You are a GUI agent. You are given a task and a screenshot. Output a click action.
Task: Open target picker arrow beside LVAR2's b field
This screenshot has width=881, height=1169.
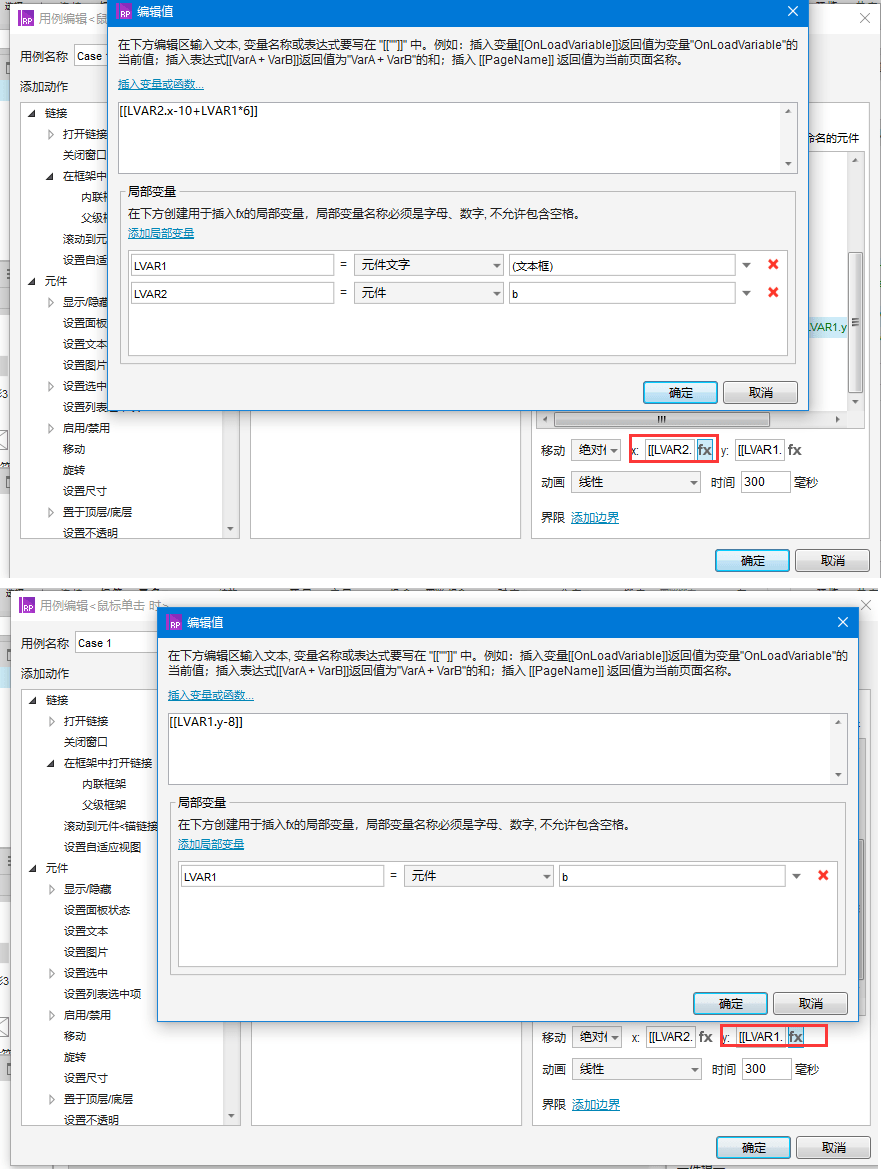tap(746, 293)
